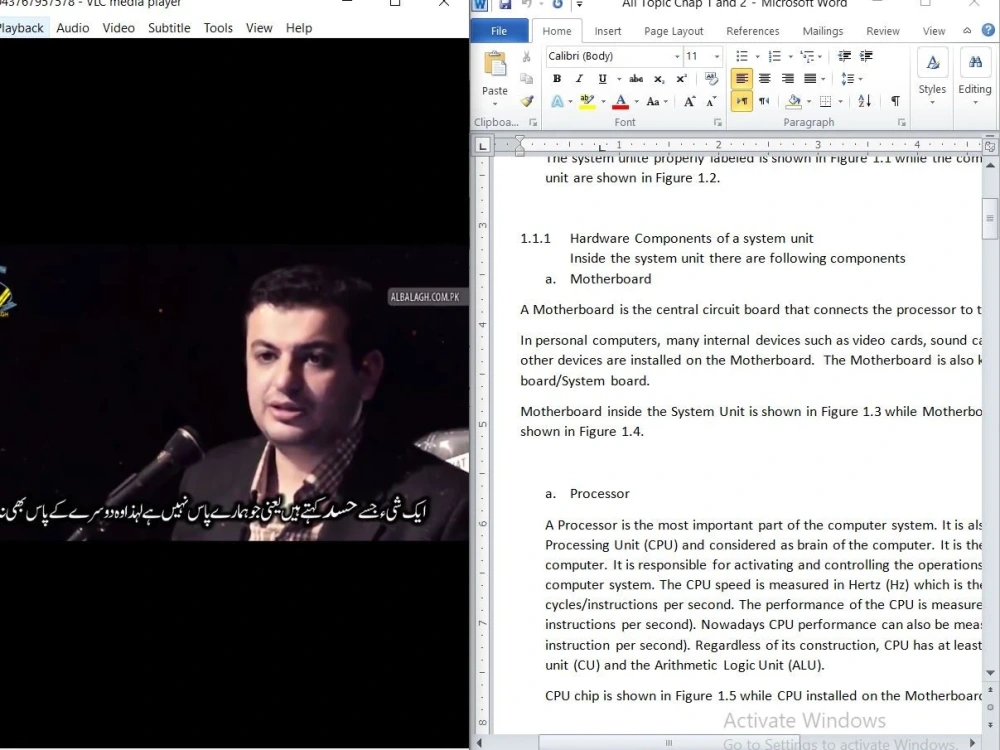The image size is (1000, 750).
Task: Switch to the View ribbon tab
Action: click(934, 31)
